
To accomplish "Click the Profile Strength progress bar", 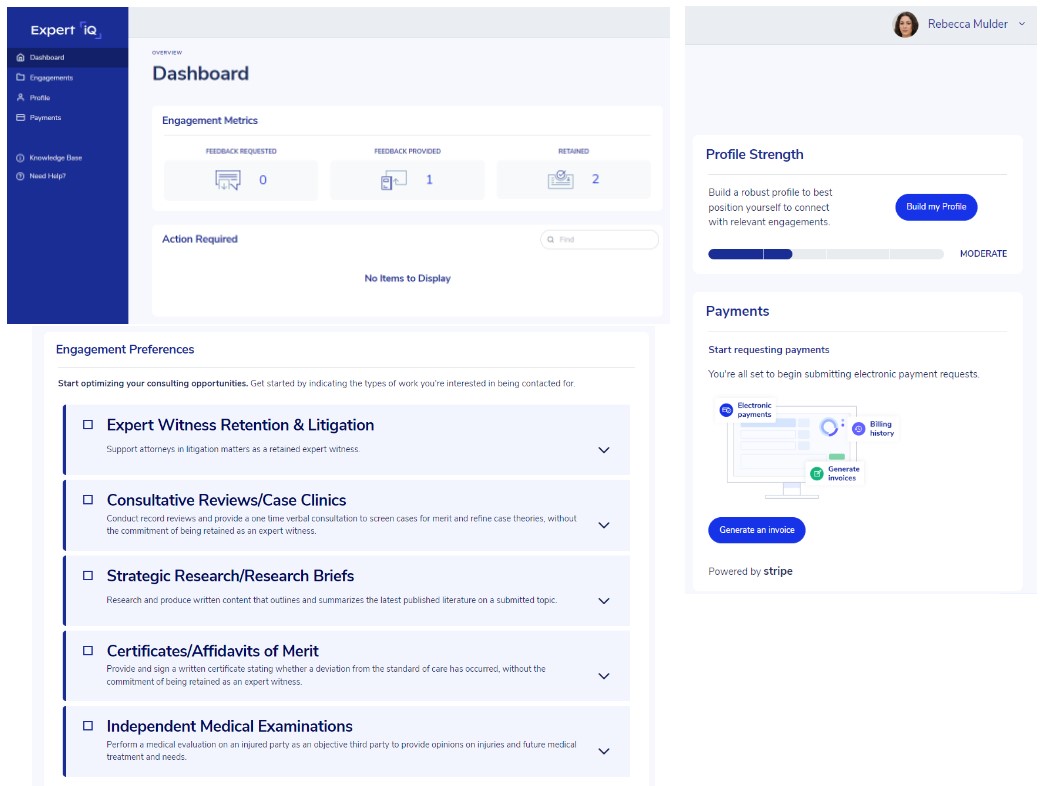I will tap(825, 254).
